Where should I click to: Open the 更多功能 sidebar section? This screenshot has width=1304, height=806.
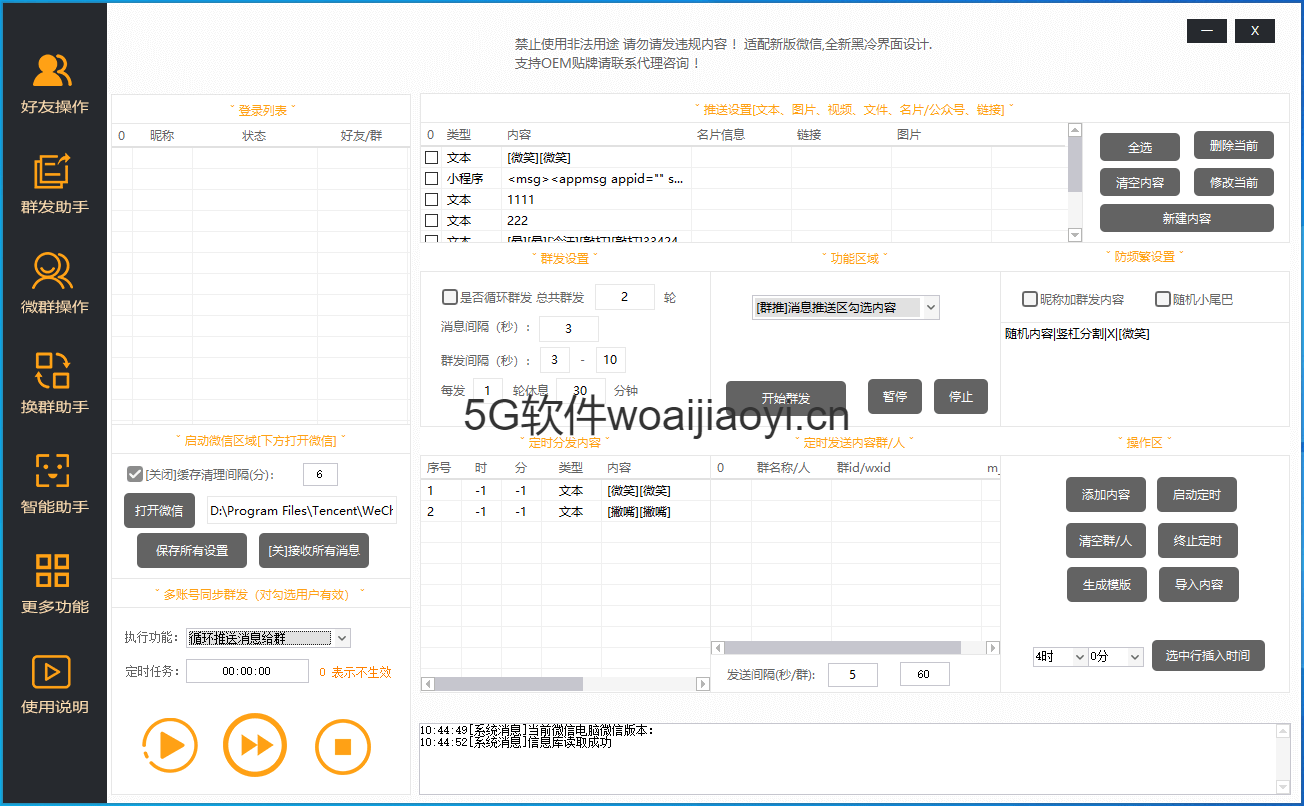pyautogui.click(x=54, y=583)
